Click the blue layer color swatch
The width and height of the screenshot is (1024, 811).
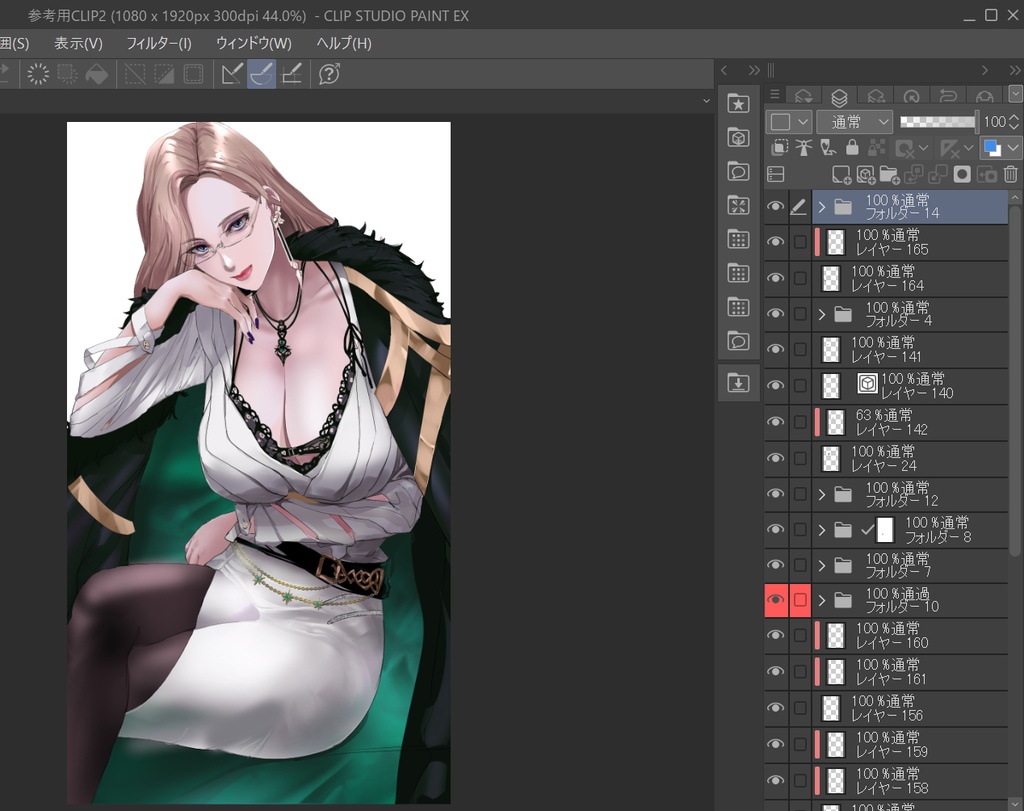pos(991,146)
